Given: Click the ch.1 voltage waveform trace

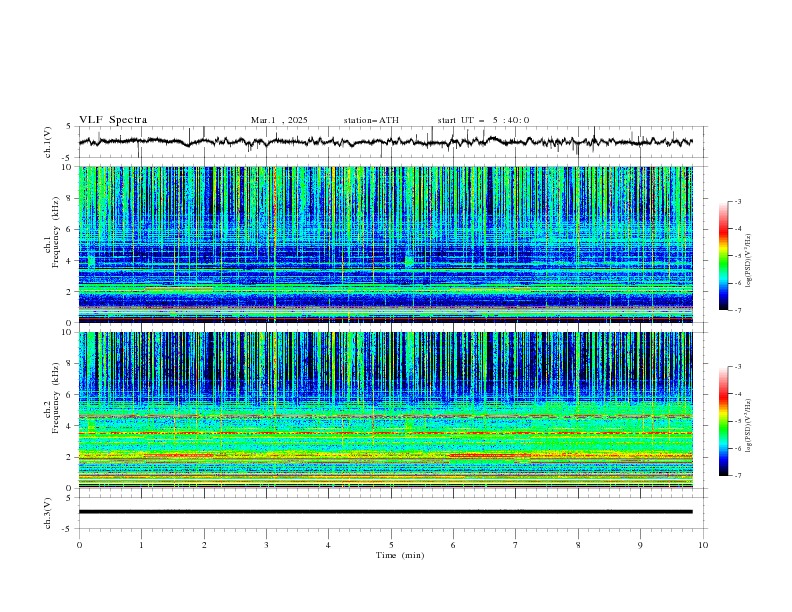Looking at the screenshot, I should pos(386,142).
